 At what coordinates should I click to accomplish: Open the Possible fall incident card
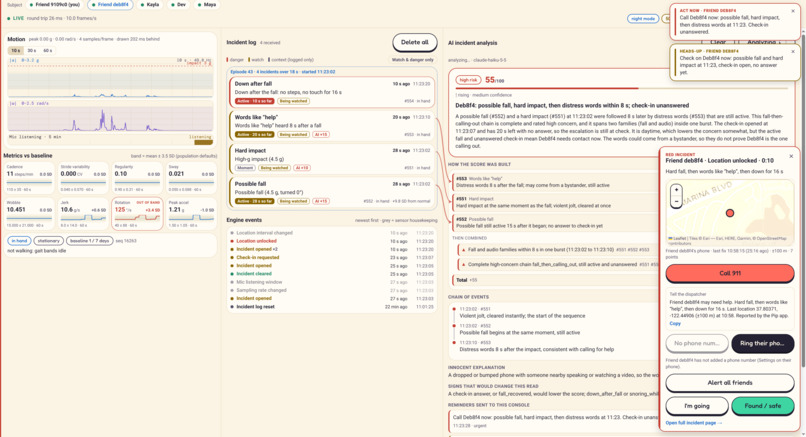click(x=332, y=192)
